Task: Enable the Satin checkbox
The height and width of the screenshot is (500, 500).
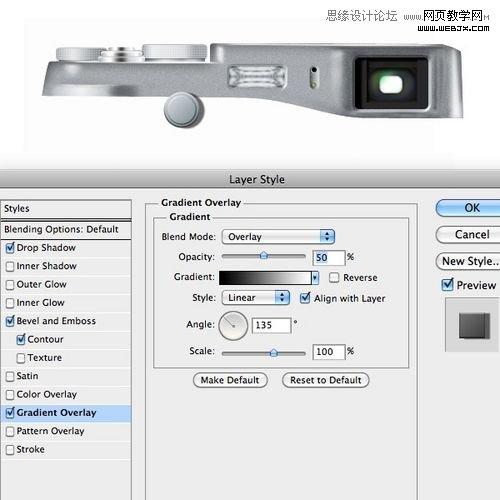Action: pyautogui.click(x=10, y=376)
